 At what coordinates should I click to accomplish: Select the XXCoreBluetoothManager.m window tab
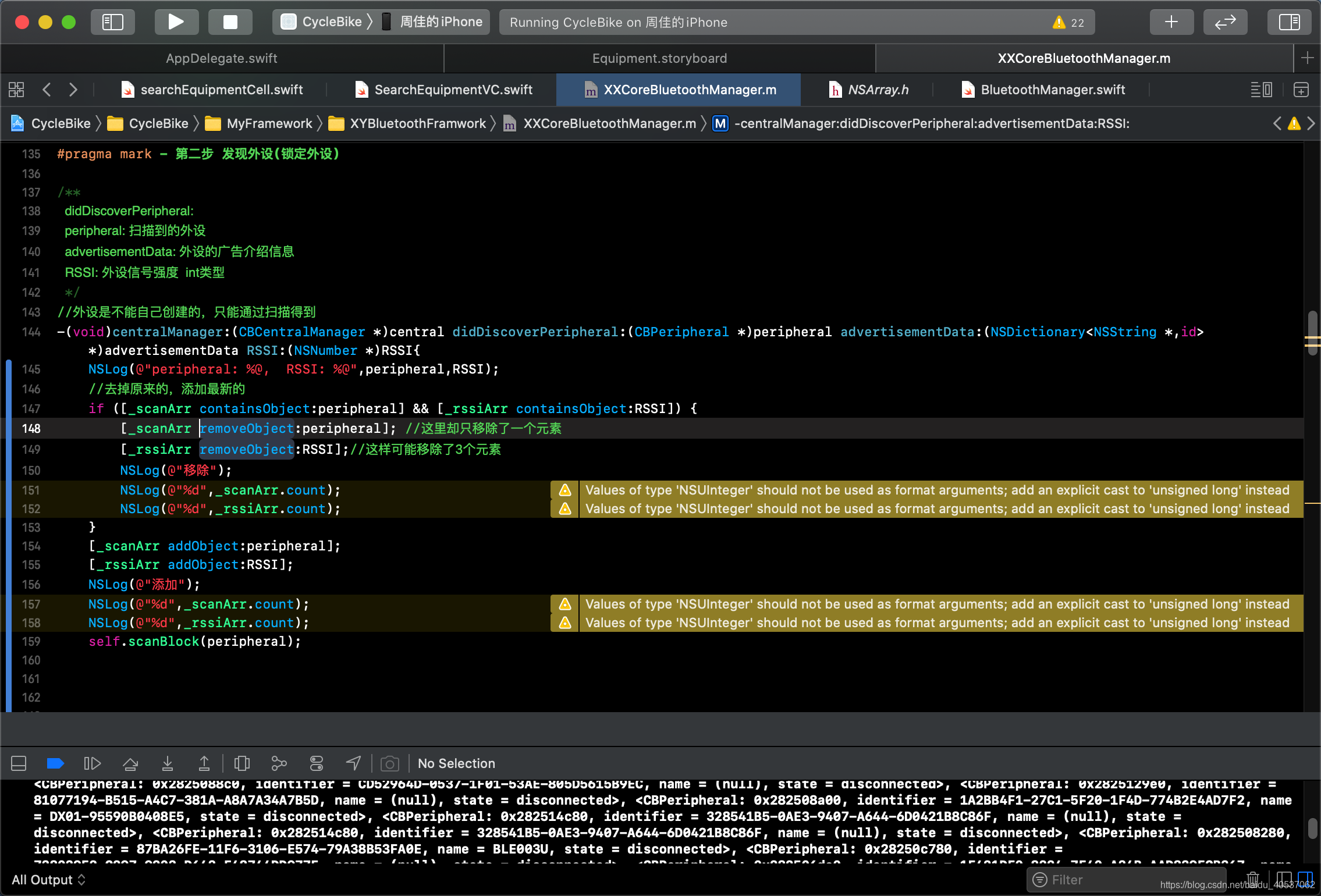[x=1084, y=58]
